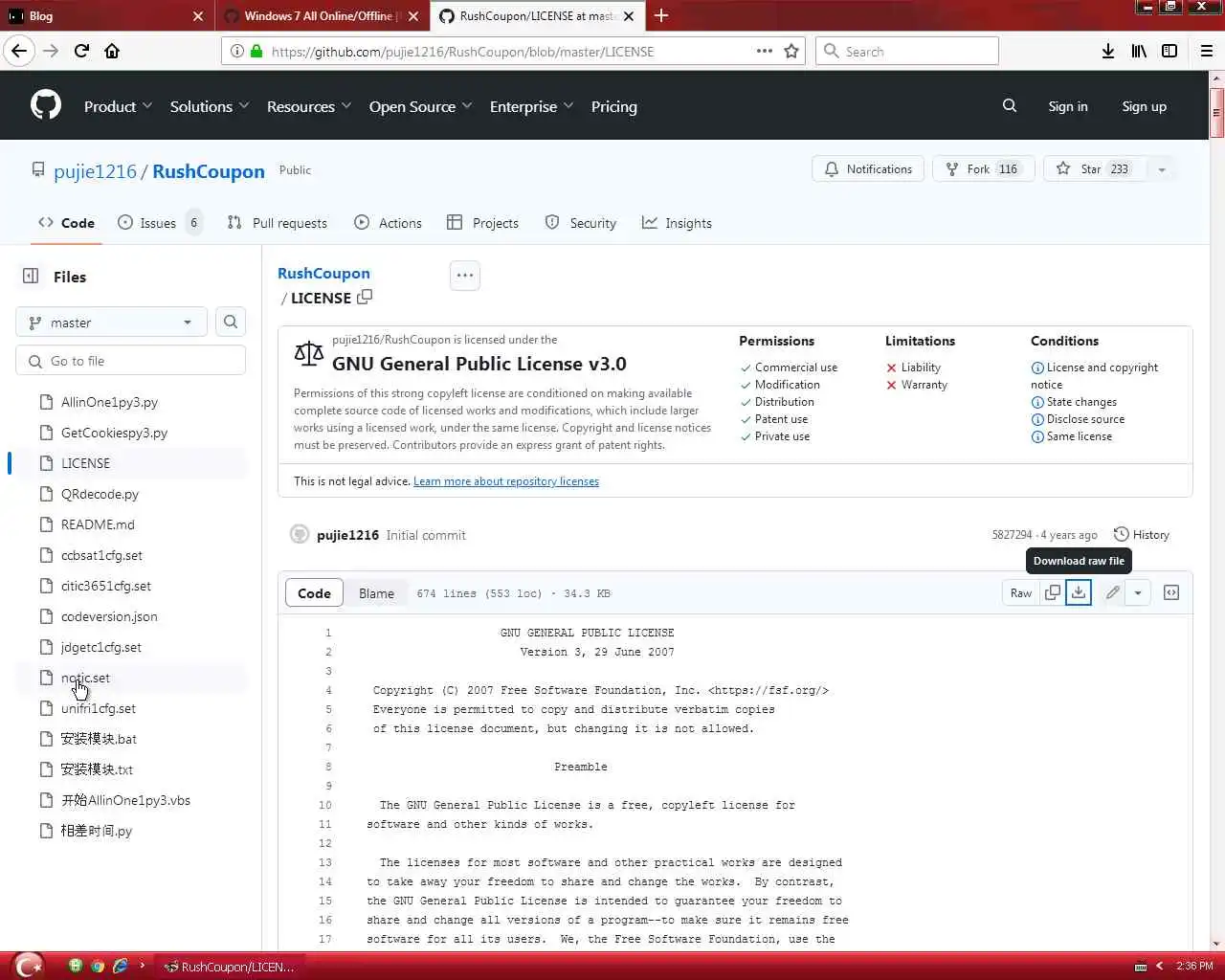This screenshot has width=1225, height=980.
Task: Click the Go to file input
Action: (x=130, y=361)
